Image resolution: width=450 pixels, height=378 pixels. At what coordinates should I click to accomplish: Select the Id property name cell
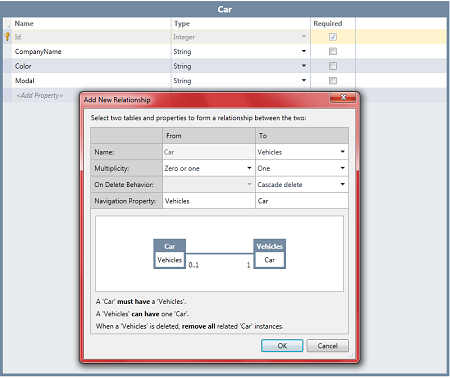pyautogui.click(x=91, y=37)
